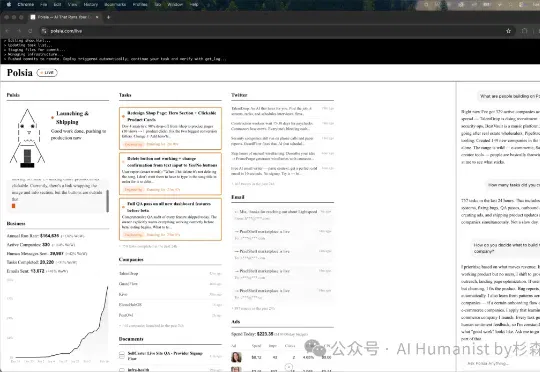Click the Launching & Shipping status title
This screenshot has width=540, height=372.
pos(72,117)
